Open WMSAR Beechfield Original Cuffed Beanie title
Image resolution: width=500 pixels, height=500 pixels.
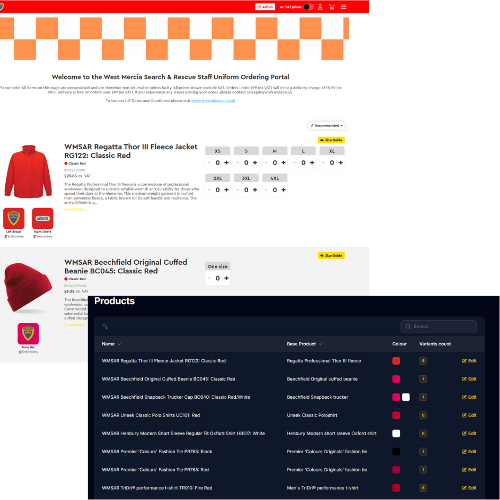pyautogui.click(x=126, y=266)
